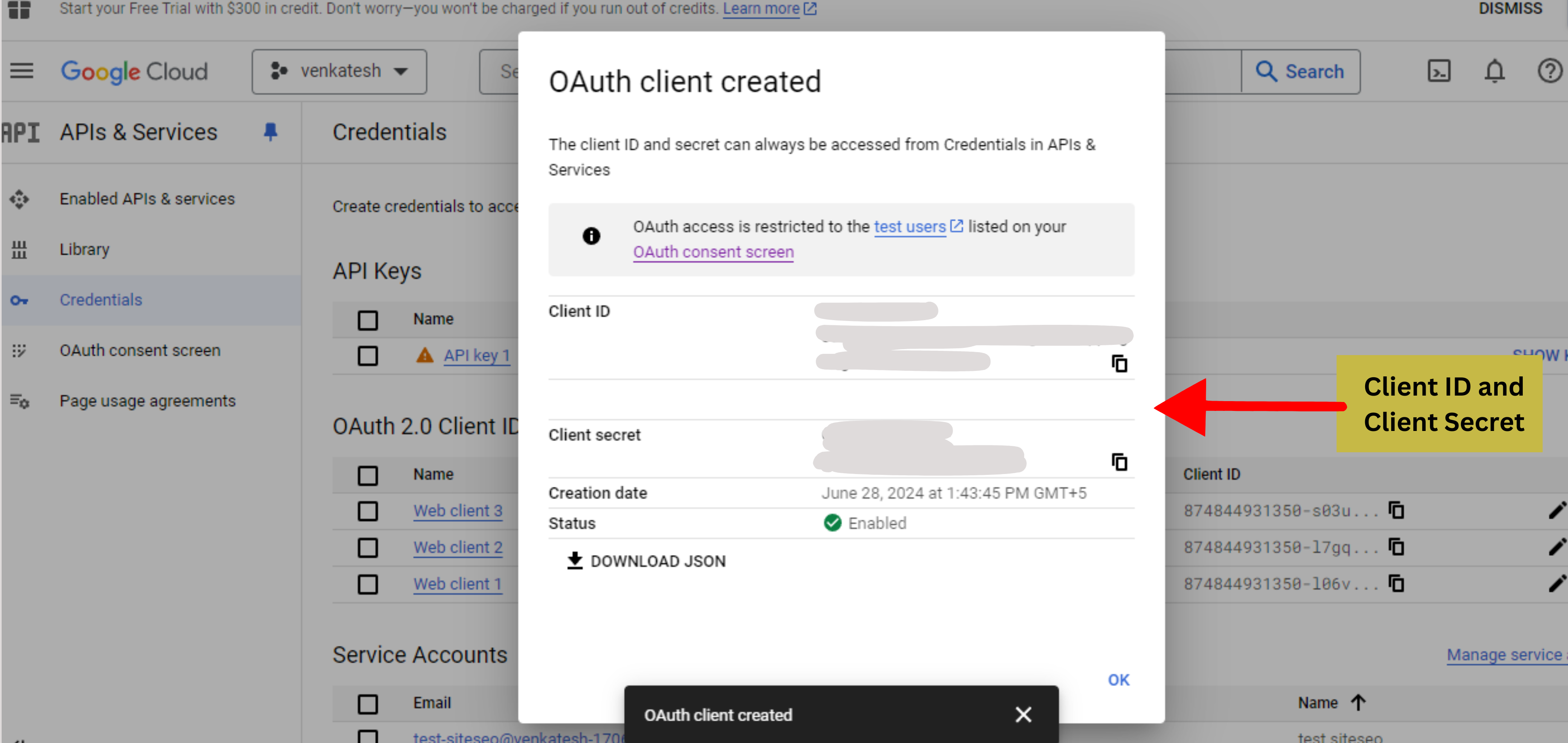Copy client ID 874844931350-s03u

(x=1396, y=510)
